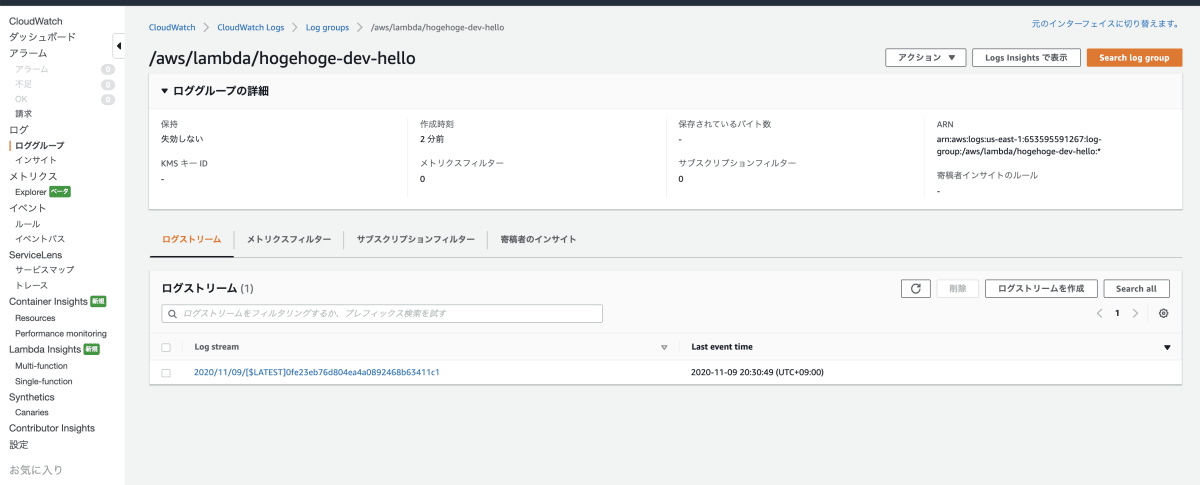Open インサイト under ログ in sidebar

coord(36,160)
